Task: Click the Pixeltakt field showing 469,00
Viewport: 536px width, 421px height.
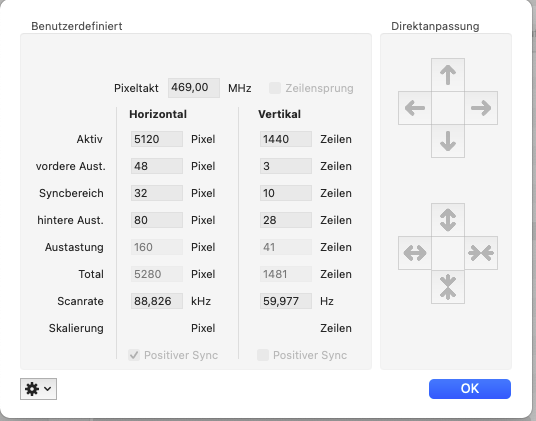Action: click(x=194, y=88)
